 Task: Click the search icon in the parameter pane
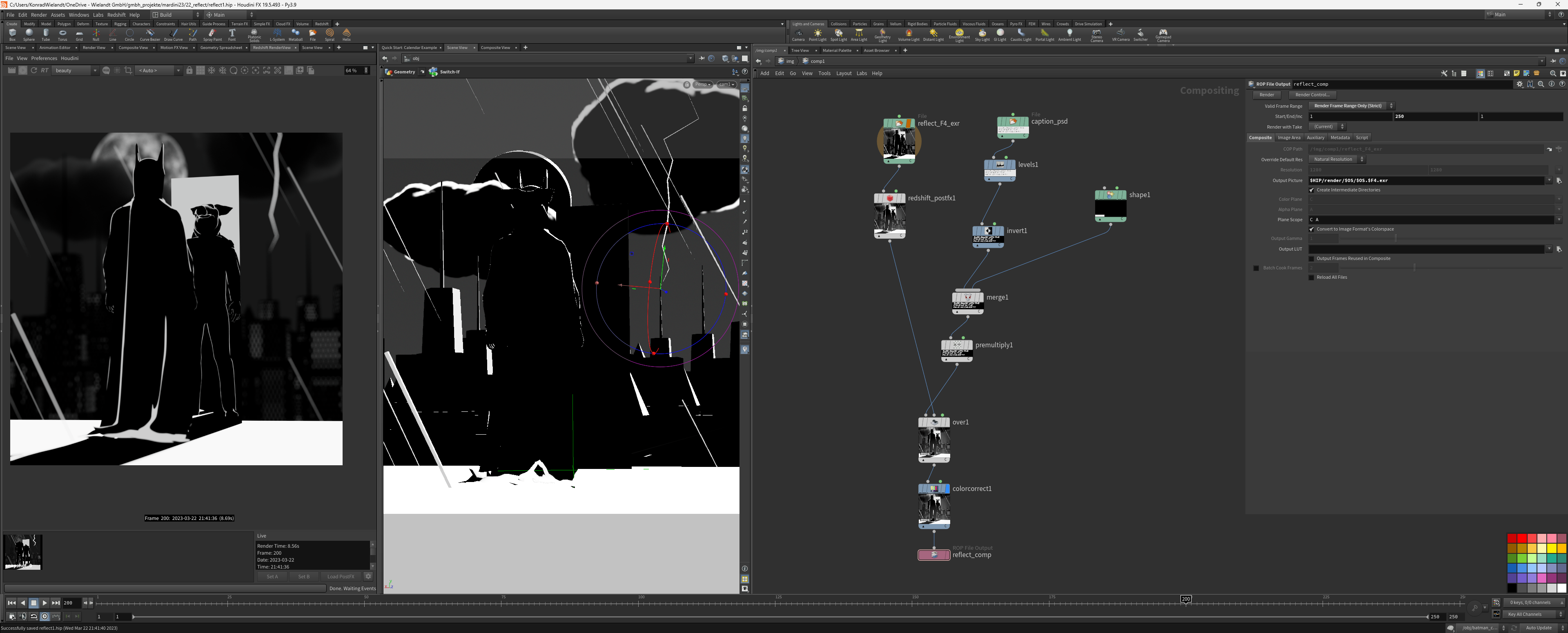pyautogui.click(x=1541, y=84)
